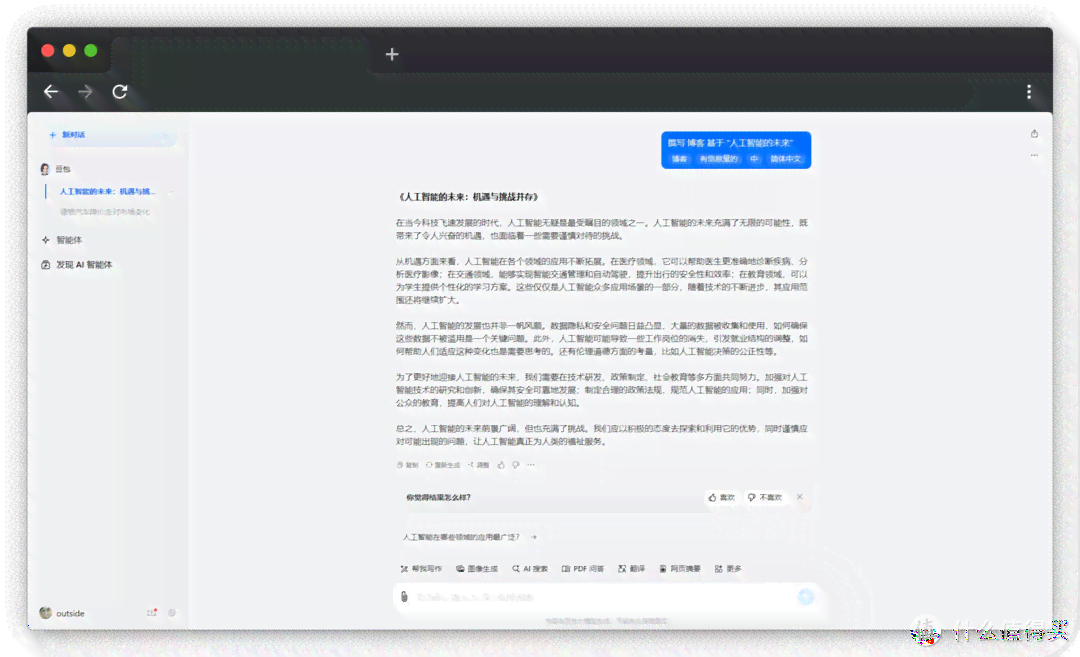Click the user prompt bubble 撰写 博客
The height and width of the screenshot is (657, 1080).
tap(736, 150)
